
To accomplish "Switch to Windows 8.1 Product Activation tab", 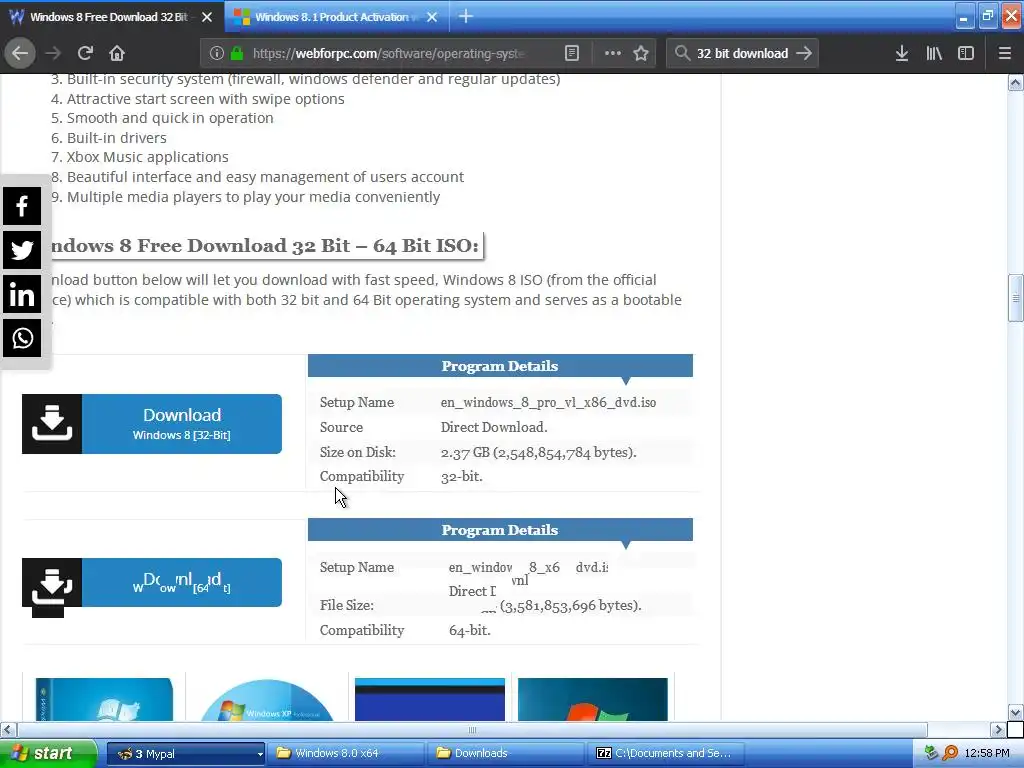I will pos(331,17).
